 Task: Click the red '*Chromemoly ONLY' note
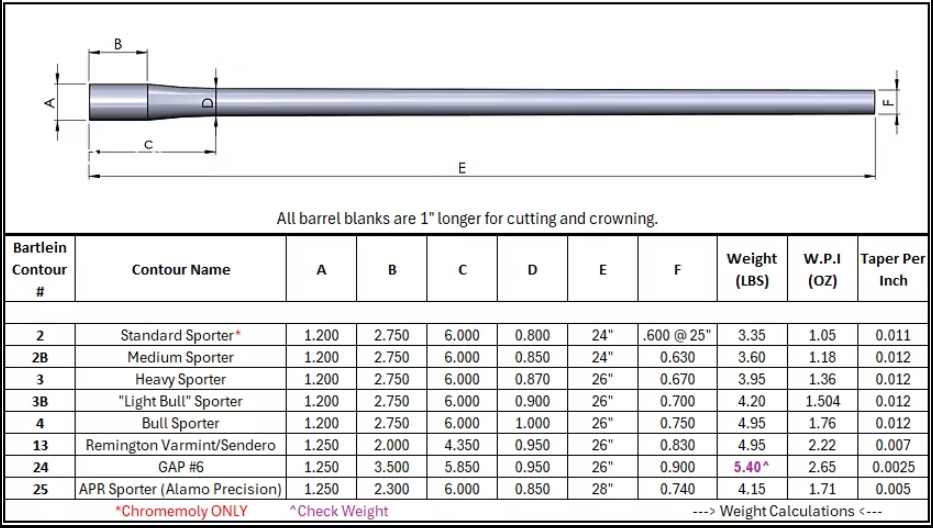(x=181, y=511)
